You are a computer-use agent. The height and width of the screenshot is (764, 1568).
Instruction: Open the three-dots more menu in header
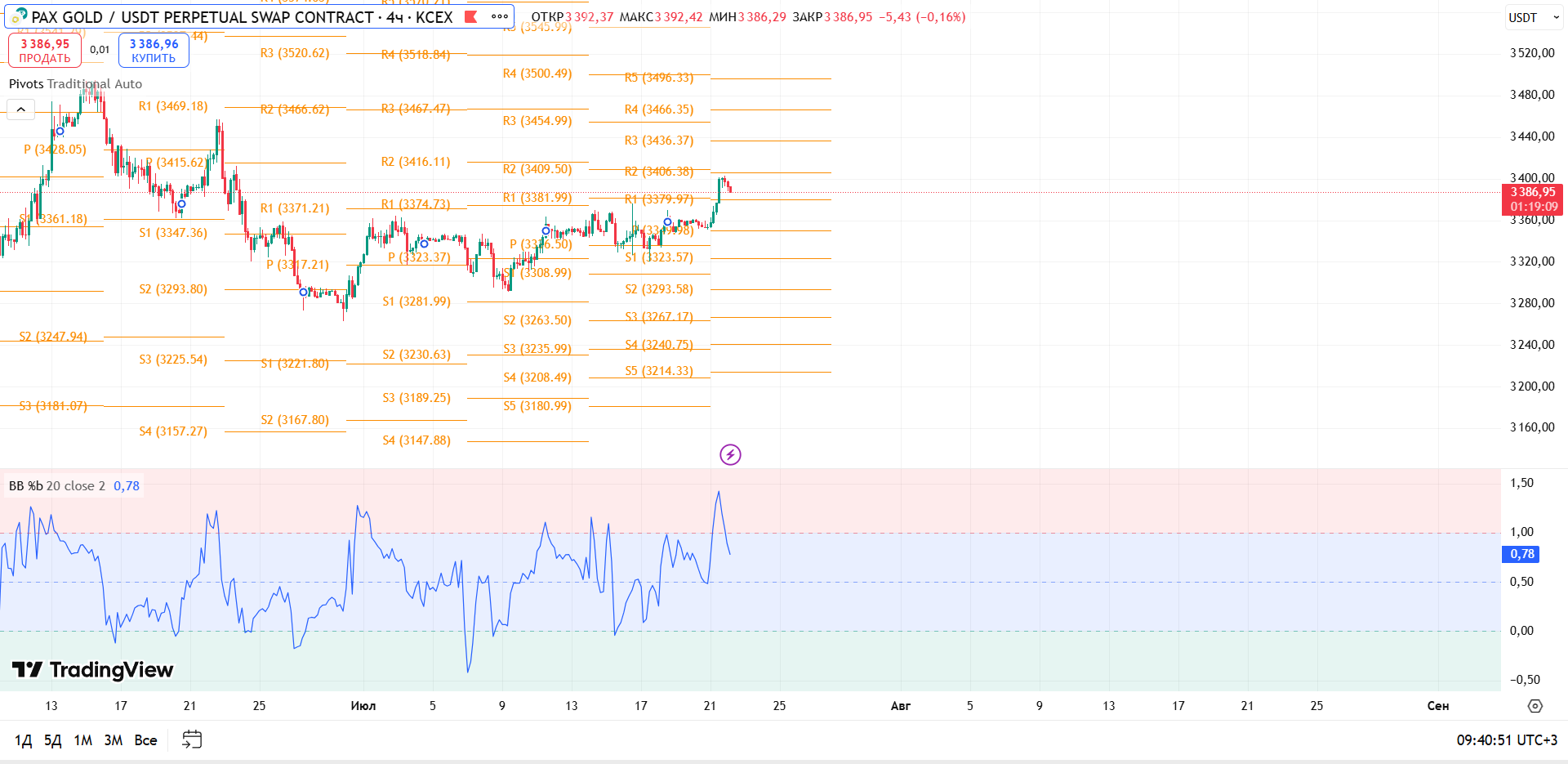coord(500,16)
